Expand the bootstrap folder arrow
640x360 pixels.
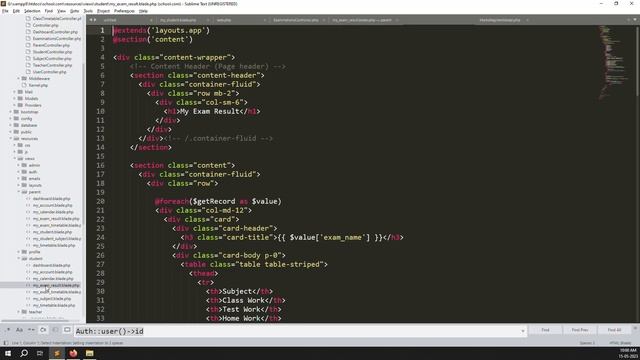pyautogui.click(x=11, y=112)
